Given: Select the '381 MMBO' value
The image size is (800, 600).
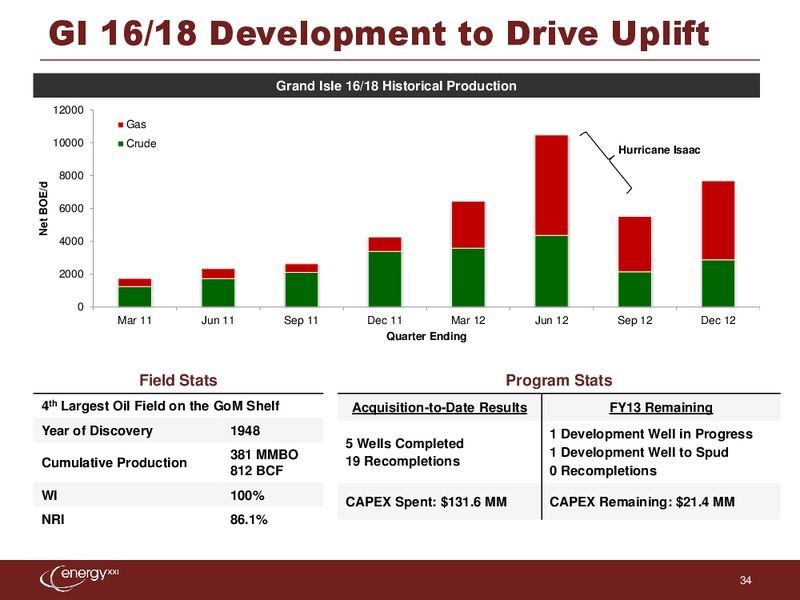Looking at the screenshot, I should coord(264,454).
